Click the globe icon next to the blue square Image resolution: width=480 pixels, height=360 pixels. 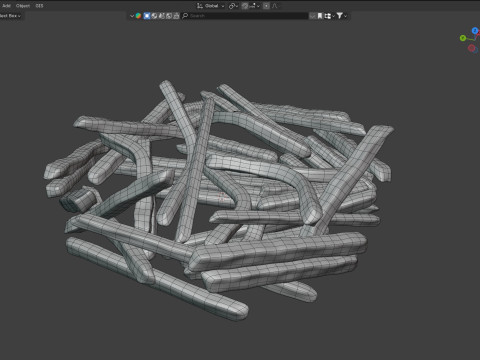[x=154, y=16]
